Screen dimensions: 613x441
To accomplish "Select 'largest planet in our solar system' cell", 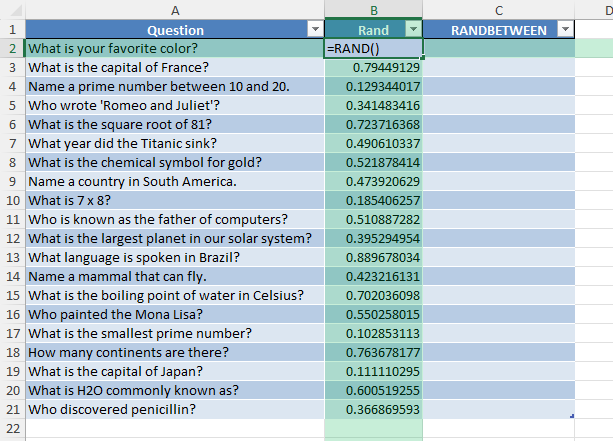I will (175, 238).
